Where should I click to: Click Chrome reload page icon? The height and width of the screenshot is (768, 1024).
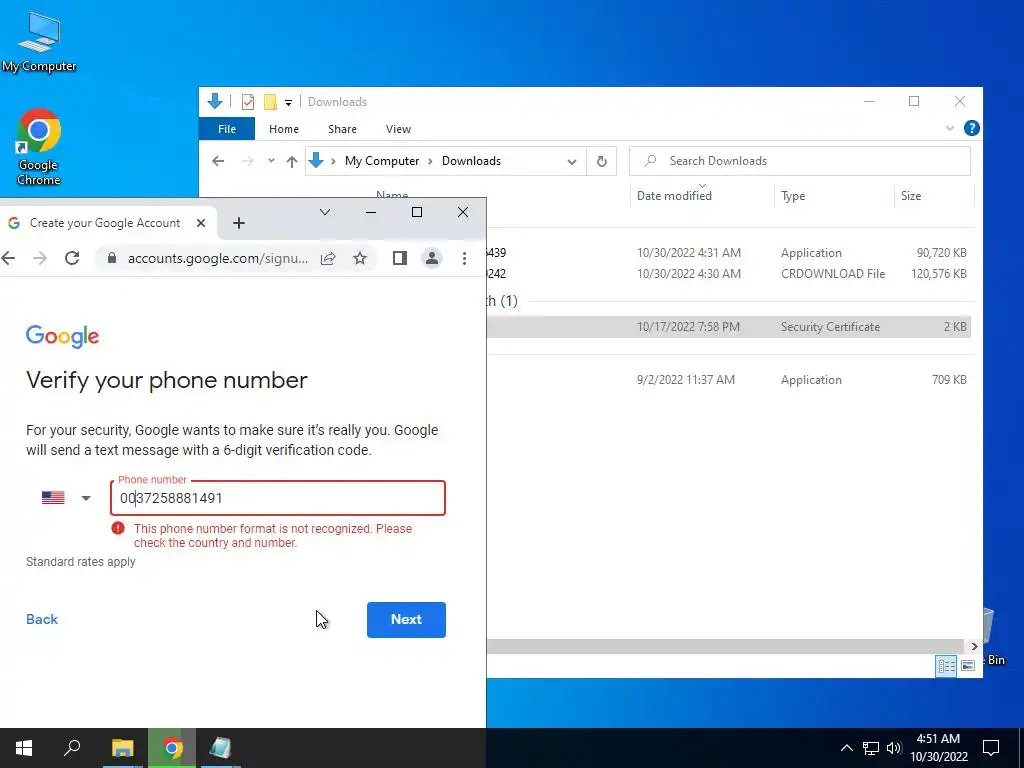click(x=72, y=259)
